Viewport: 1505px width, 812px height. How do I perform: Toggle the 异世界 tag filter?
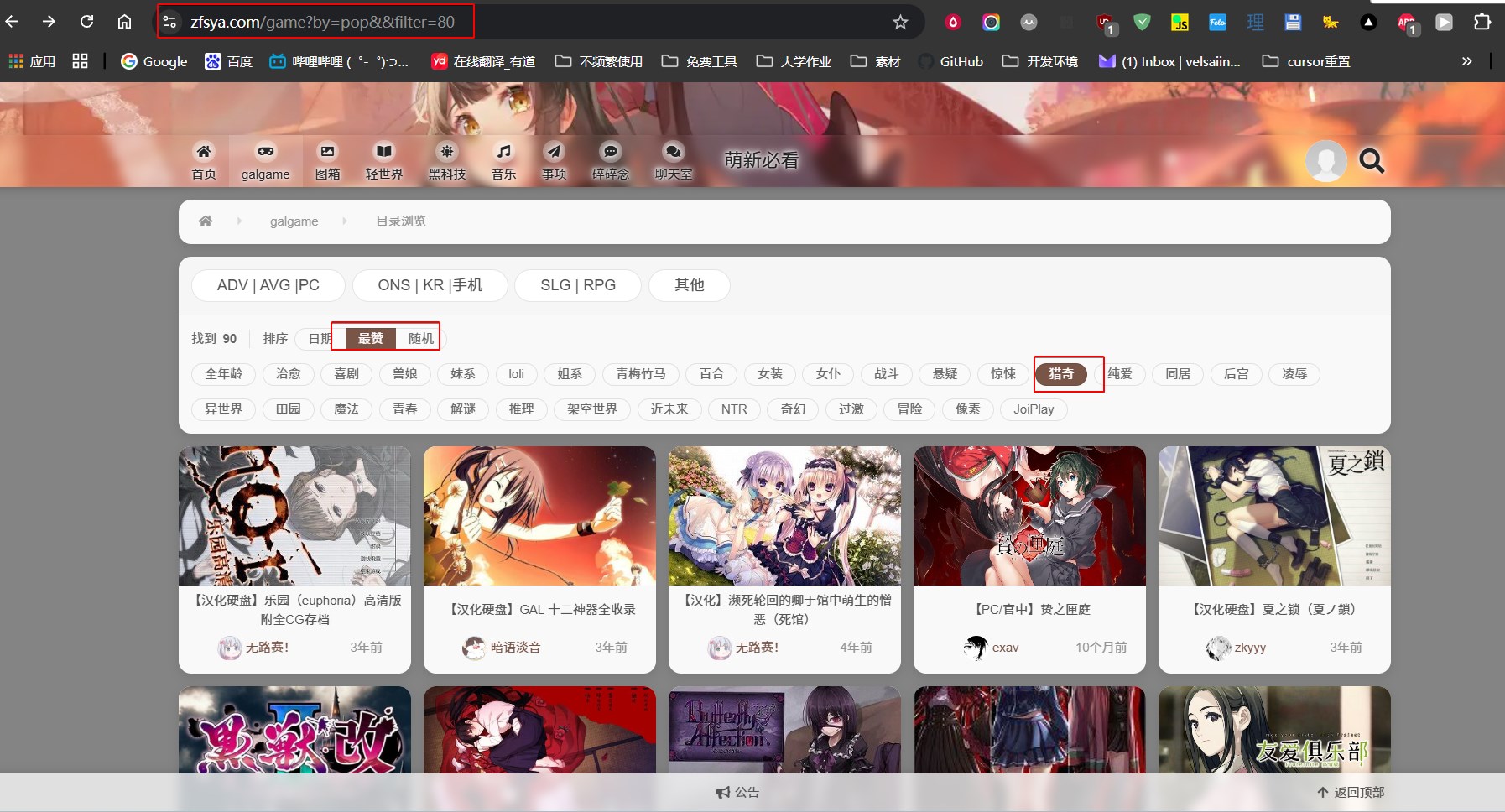[x=224, y=409]
